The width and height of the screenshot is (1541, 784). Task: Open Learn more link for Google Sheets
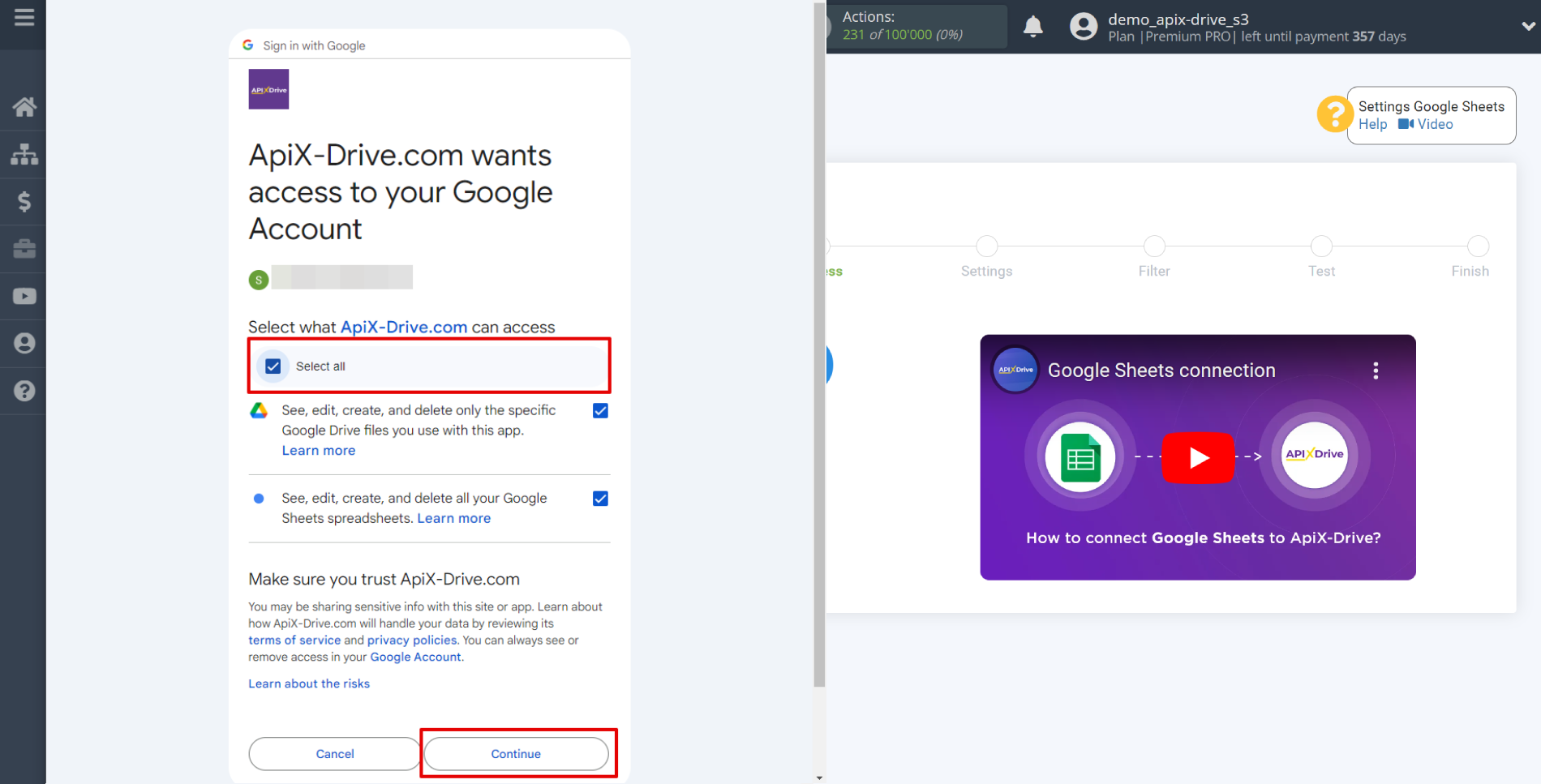point(454,518)
